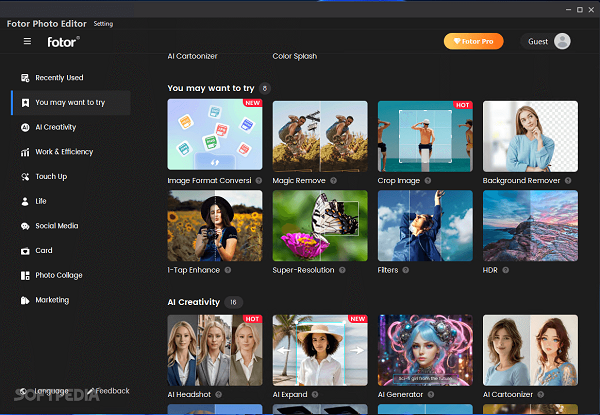Click help icon next to Crop Image
600x415 pixels.
[428, 181]
